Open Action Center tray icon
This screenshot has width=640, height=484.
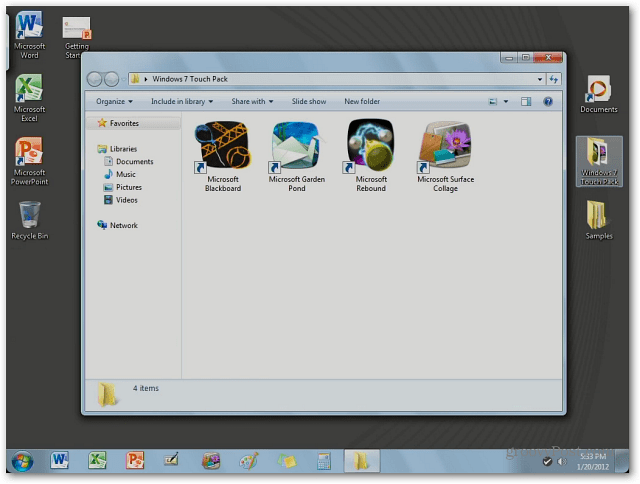tap(547, 462)
